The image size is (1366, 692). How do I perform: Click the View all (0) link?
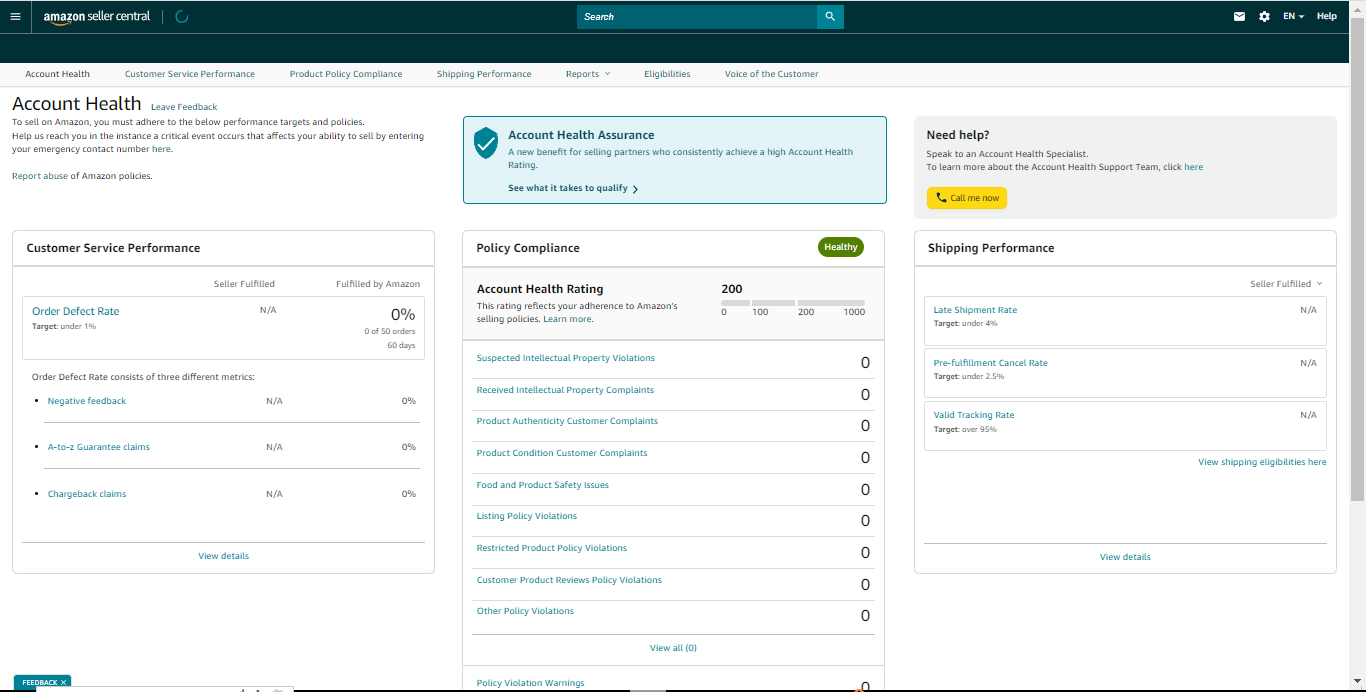coord(673,648)
